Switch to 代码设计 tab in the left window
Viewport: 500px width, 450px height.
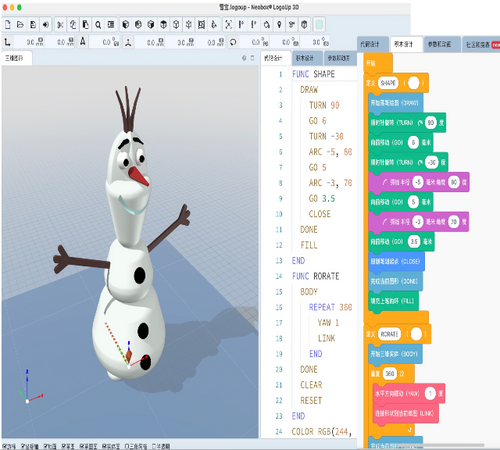[275, 58]
